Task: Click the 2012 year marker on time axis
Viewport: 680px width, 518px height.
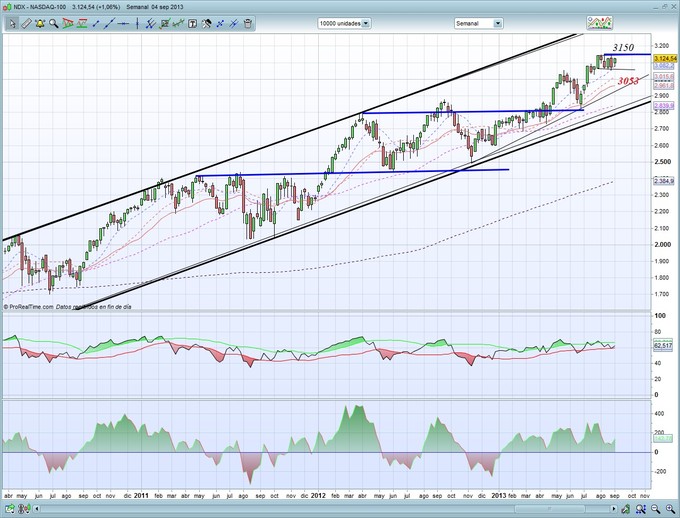Action: click(318, 495)
